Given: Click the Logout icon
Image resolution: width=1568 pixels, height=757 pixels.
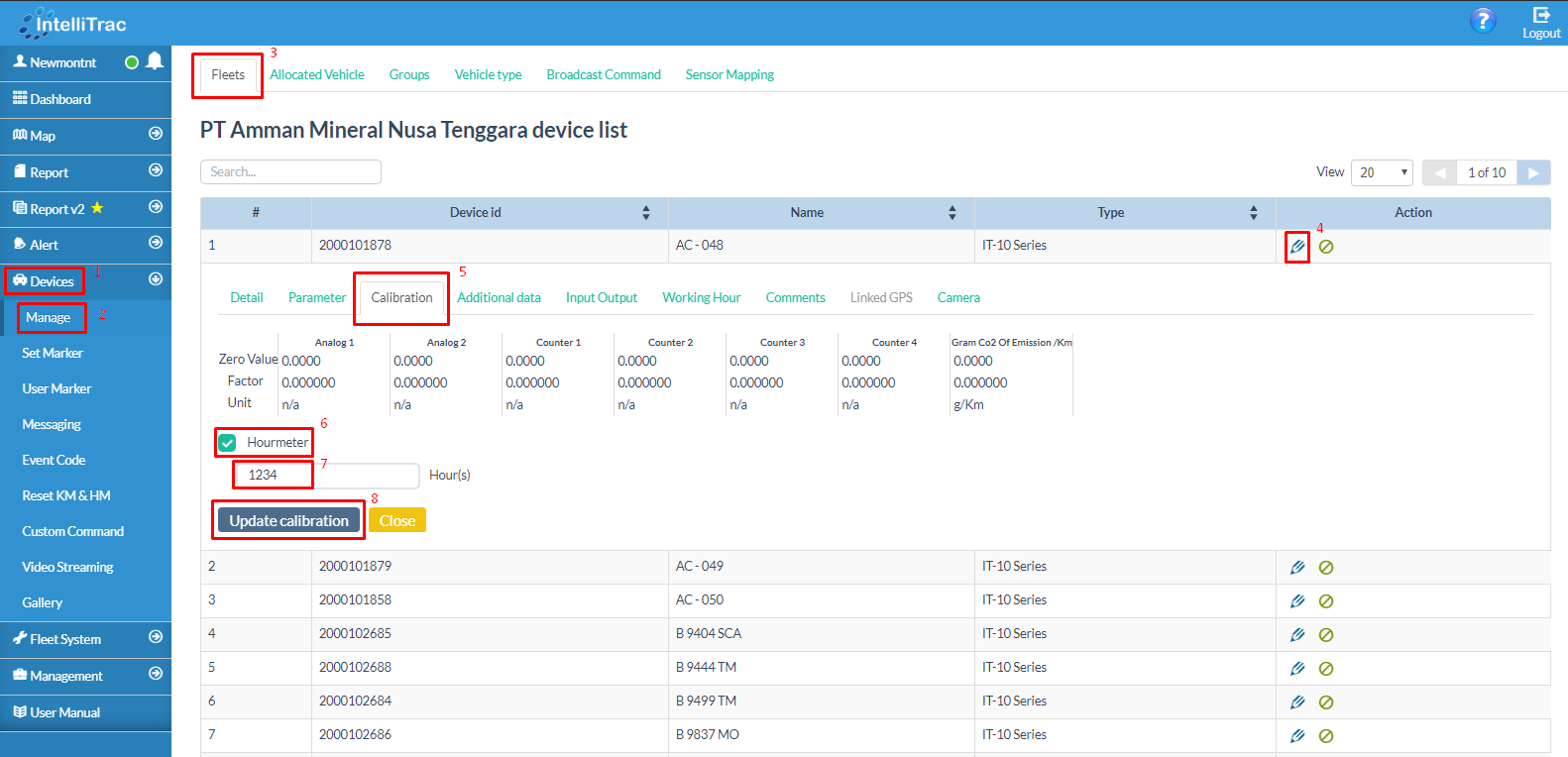Looking at the screenshot, I should click(x=1540, y=16).
